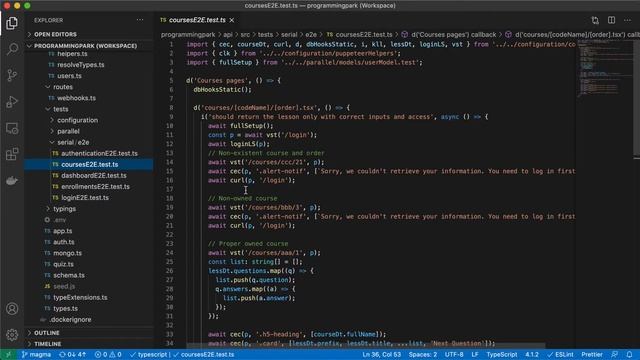Image resolution: width=640 pixels, height=360 pixels.
Task: Open notifications bell in status bar
Action: (x=629, y=355)
